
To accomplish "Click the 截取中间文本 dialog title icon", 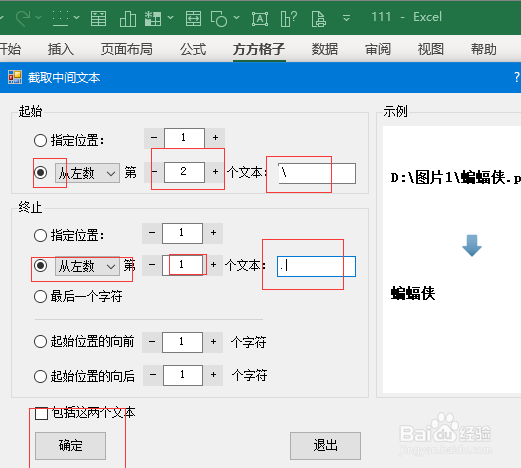I will click(15, 77).
